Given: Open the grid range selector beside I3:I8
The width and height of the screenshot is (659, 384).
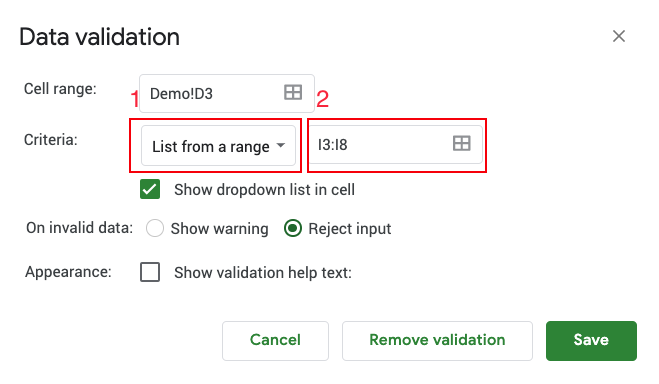Looking at the screenshot, I should point(461,144).
